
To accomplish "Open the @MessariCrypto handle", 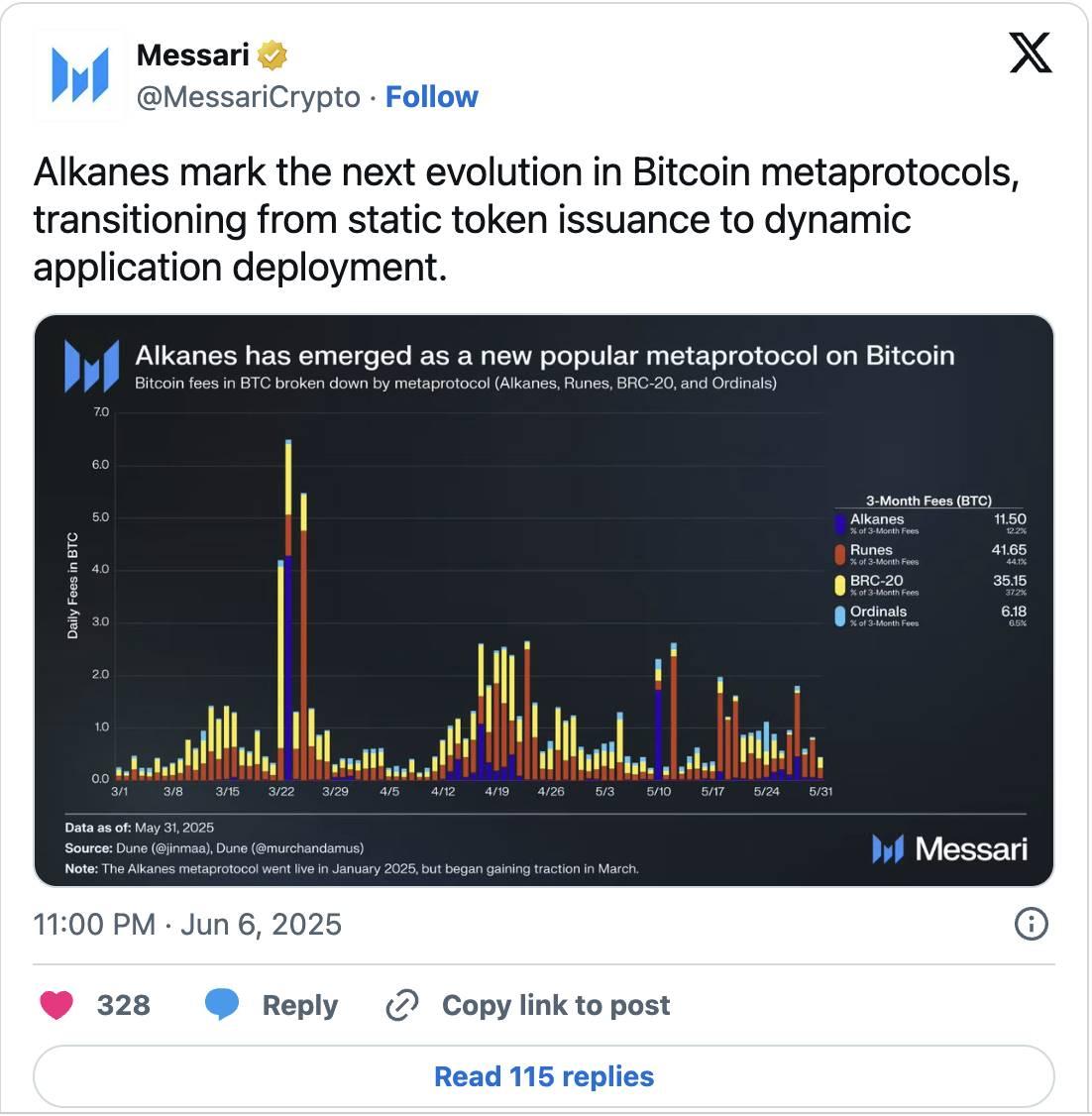I will [x=248, y=97].
